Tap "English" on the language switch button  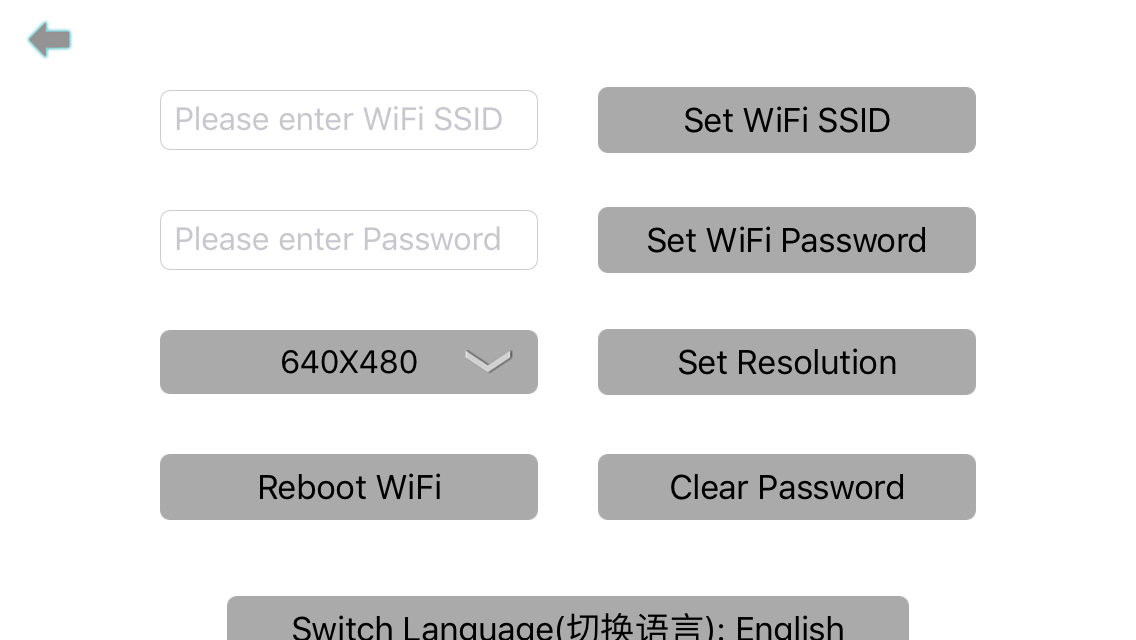(790, 627)
